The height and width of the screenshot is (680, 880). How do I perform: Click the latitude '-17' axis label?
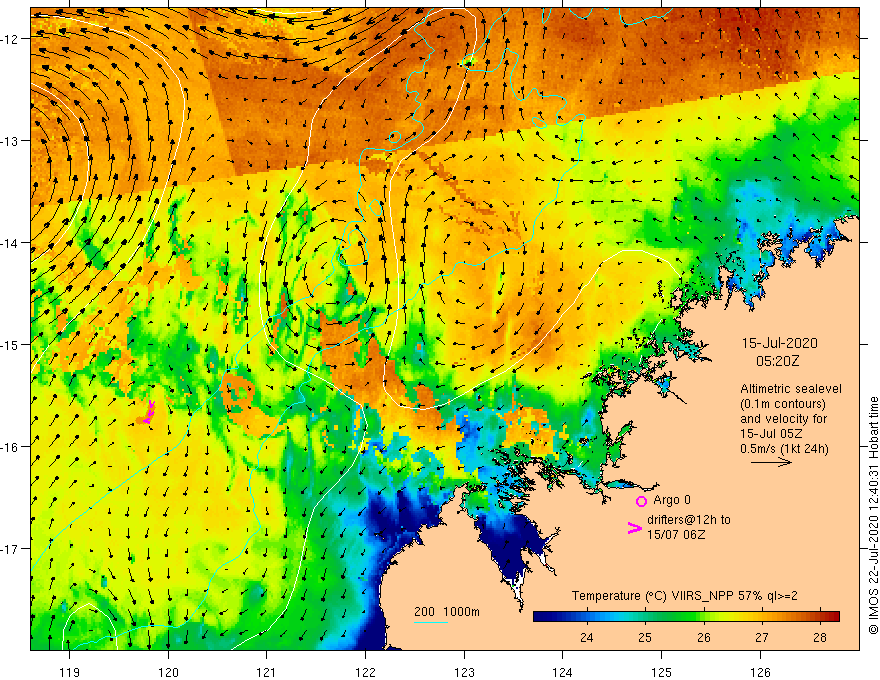[x=10, y=549]
